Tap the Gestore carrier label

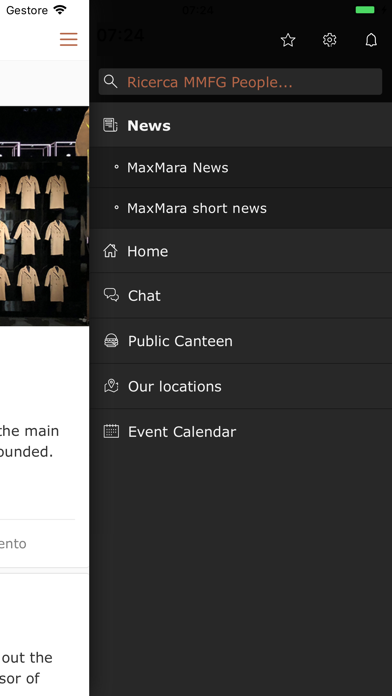[27, 10]
